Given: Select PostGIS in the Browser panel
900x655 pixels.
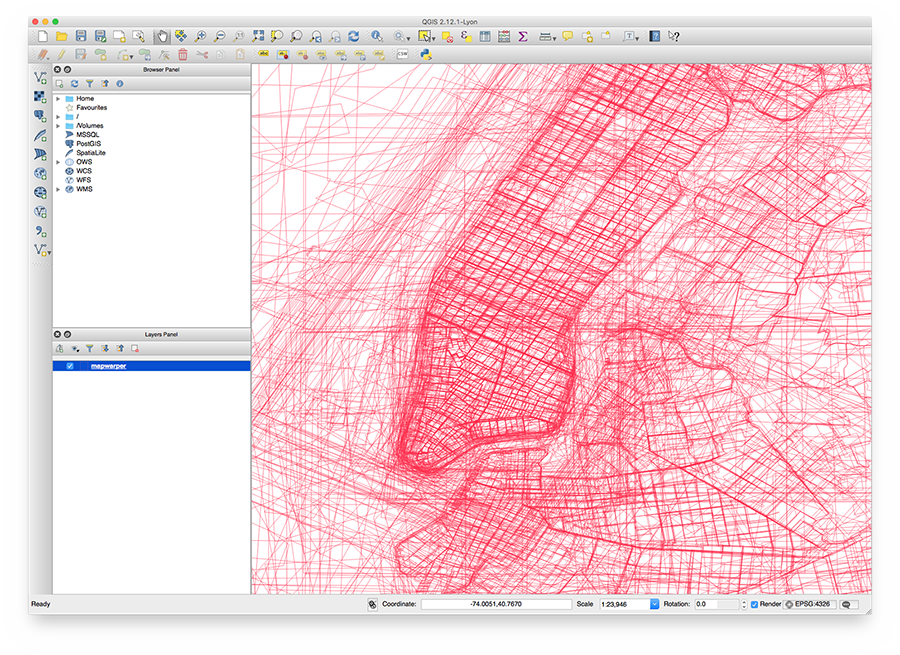Looking at the screenshot, I should [x=89, y=144].
